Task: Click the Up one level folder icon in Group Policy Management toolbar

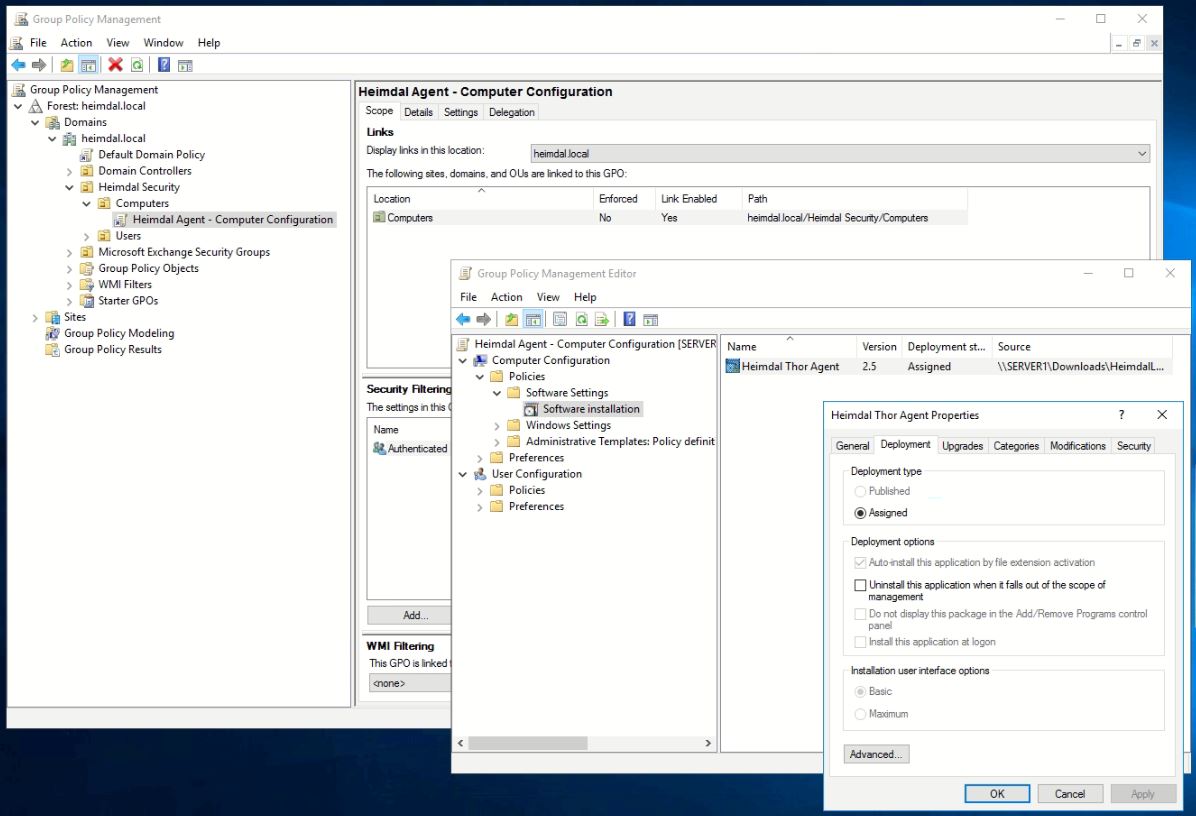Action: pyautogui.click(x=67, y=65)
